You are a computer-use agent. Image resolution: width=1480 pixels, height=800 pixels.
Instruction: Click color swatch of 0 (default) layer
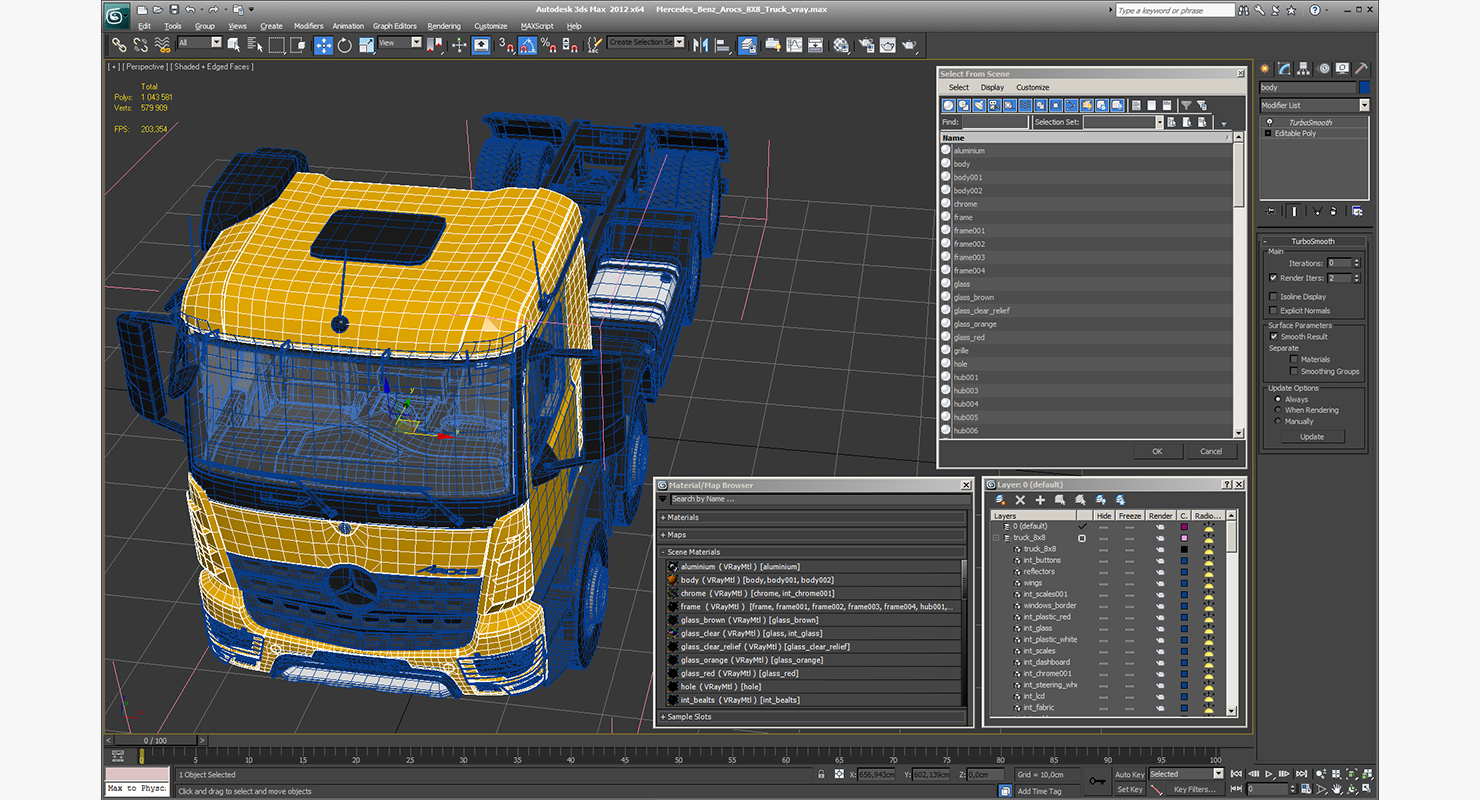[1184, 526]
